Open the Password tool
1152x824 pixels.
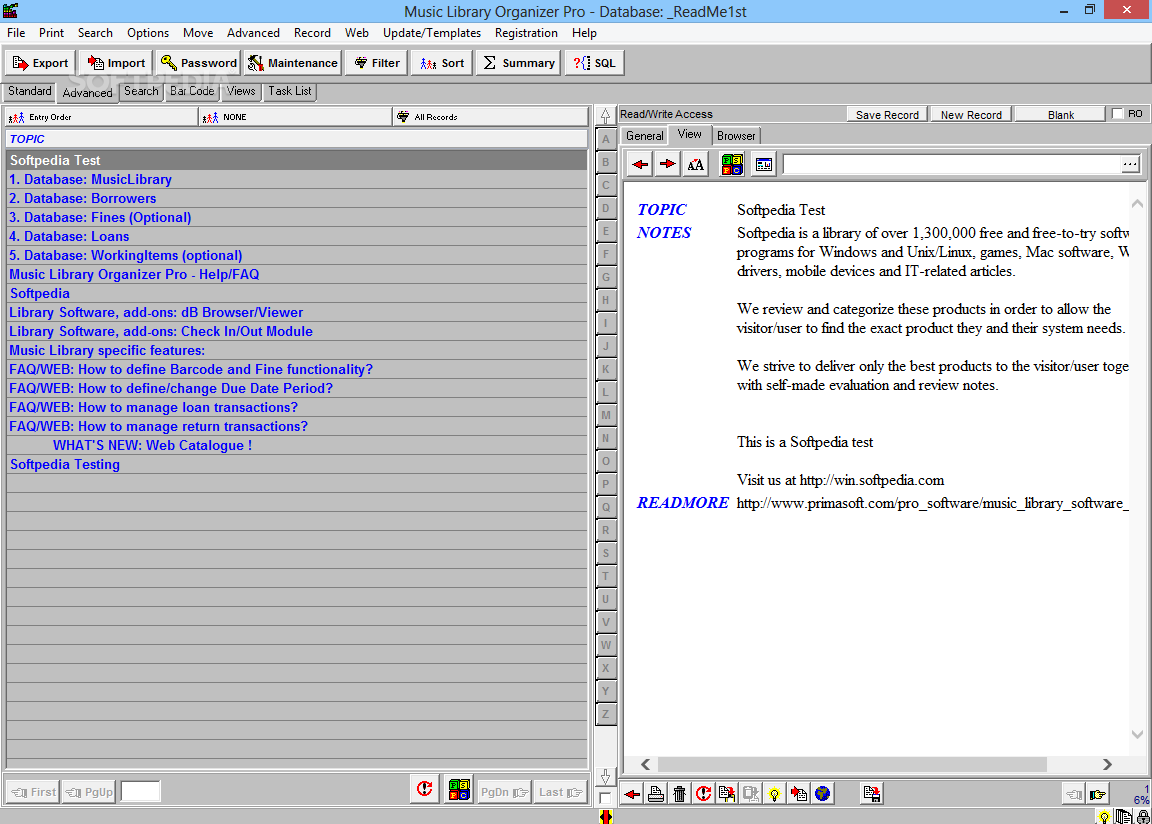(198, 63)
